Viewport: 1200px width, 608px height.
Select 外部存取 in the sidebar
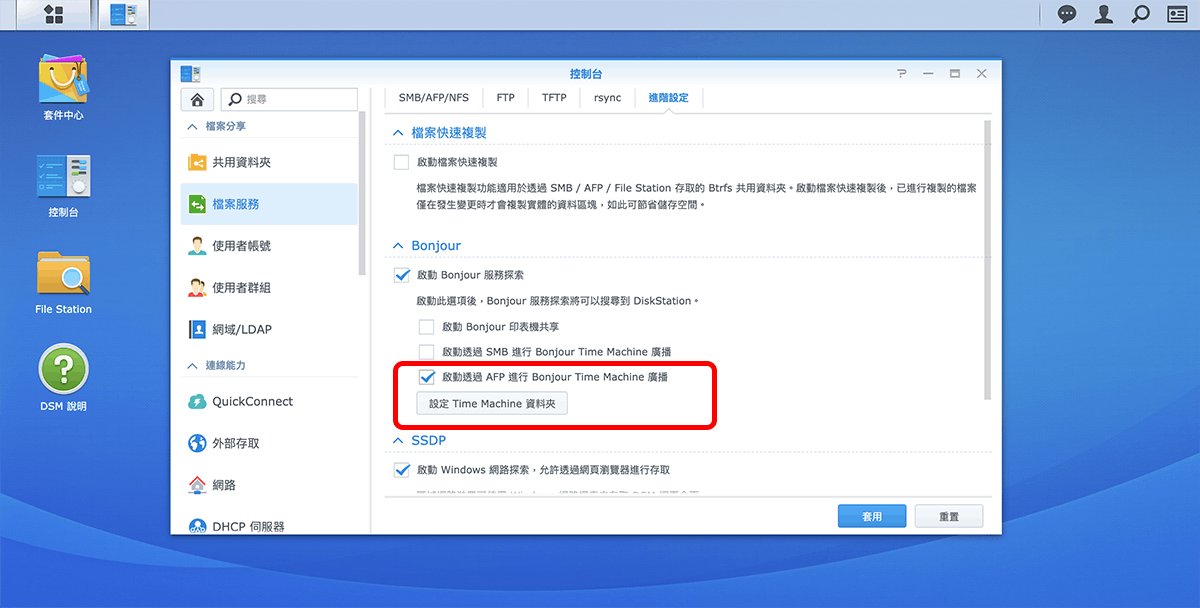269,444
